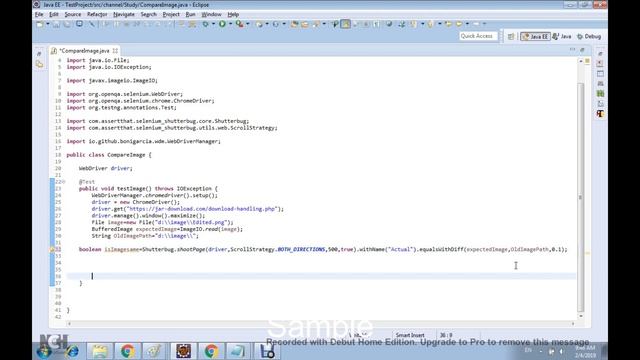Open the external tools dropdown arrow
Screen dimensions: 640x360
248,24
